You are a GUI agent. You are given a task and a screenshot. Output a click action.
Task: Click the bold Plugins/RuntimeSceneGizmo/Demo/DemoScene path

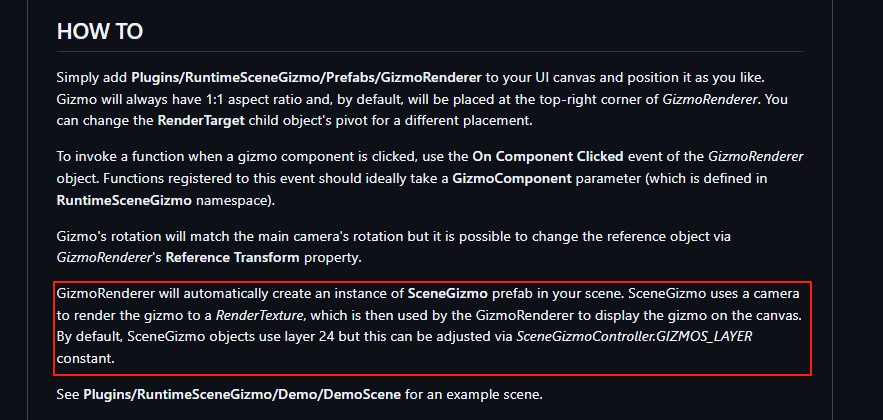pos(242,394)
